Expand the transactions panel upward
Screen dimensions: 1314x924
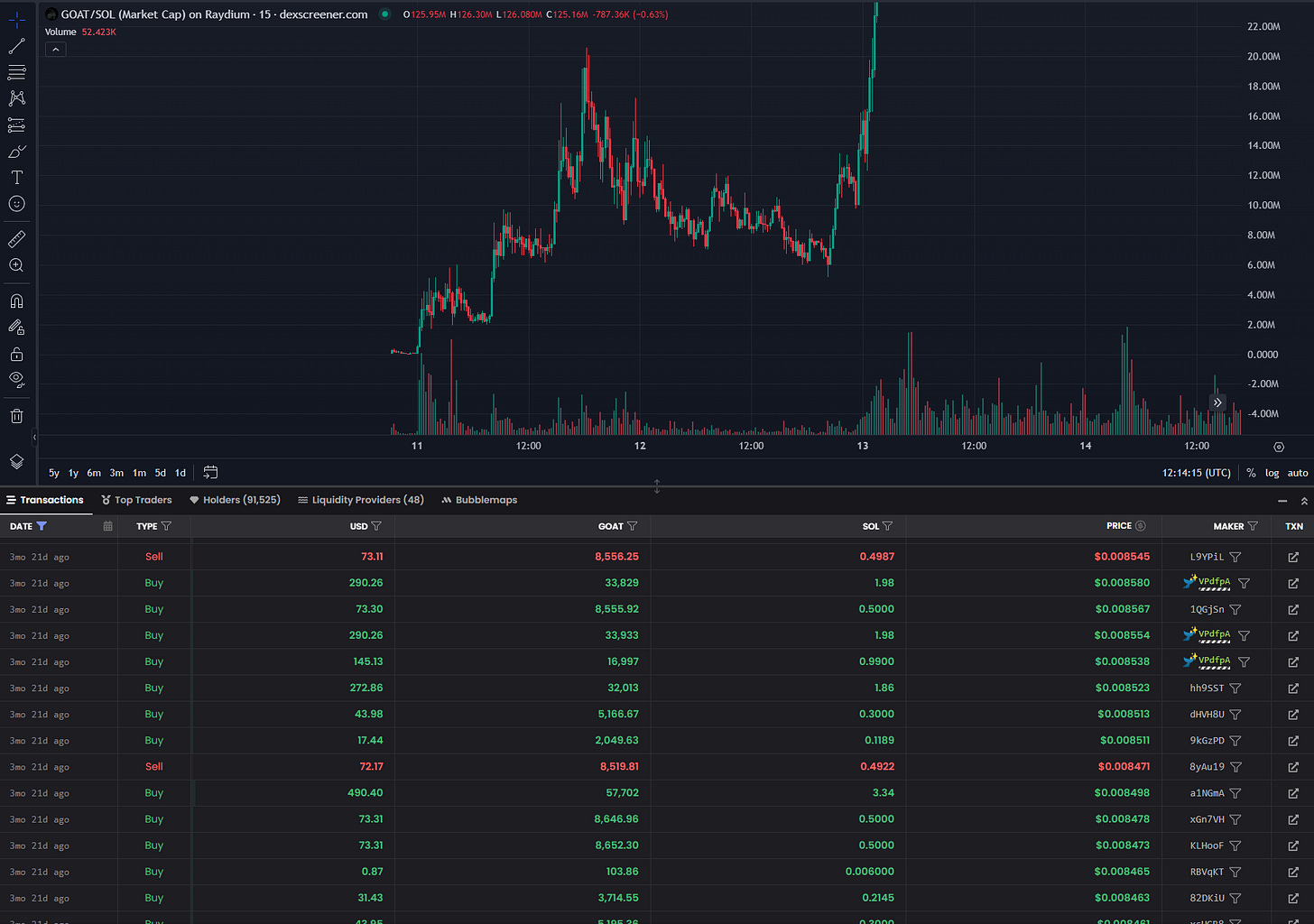[1304, 501]
